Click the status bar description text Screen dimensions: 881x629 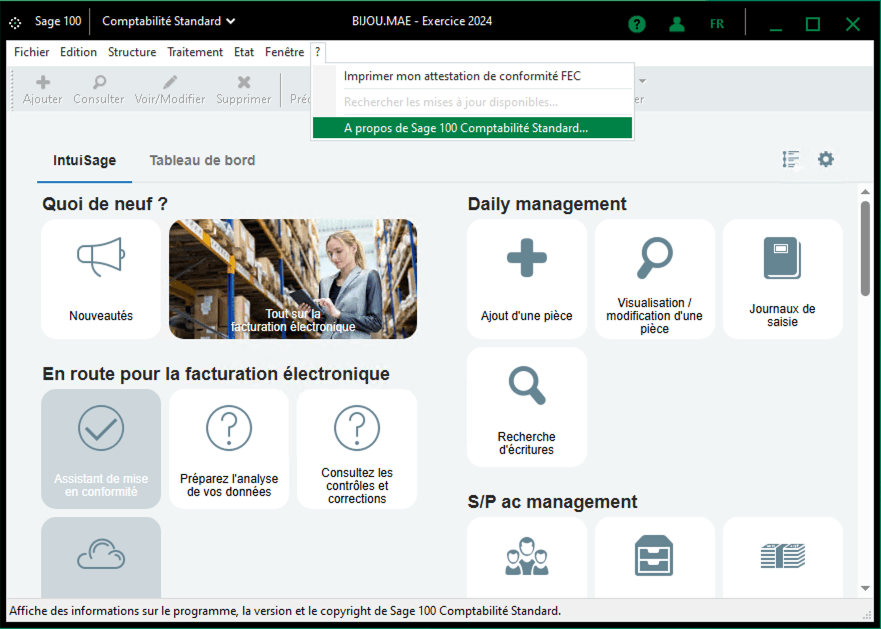click(285, 611)
